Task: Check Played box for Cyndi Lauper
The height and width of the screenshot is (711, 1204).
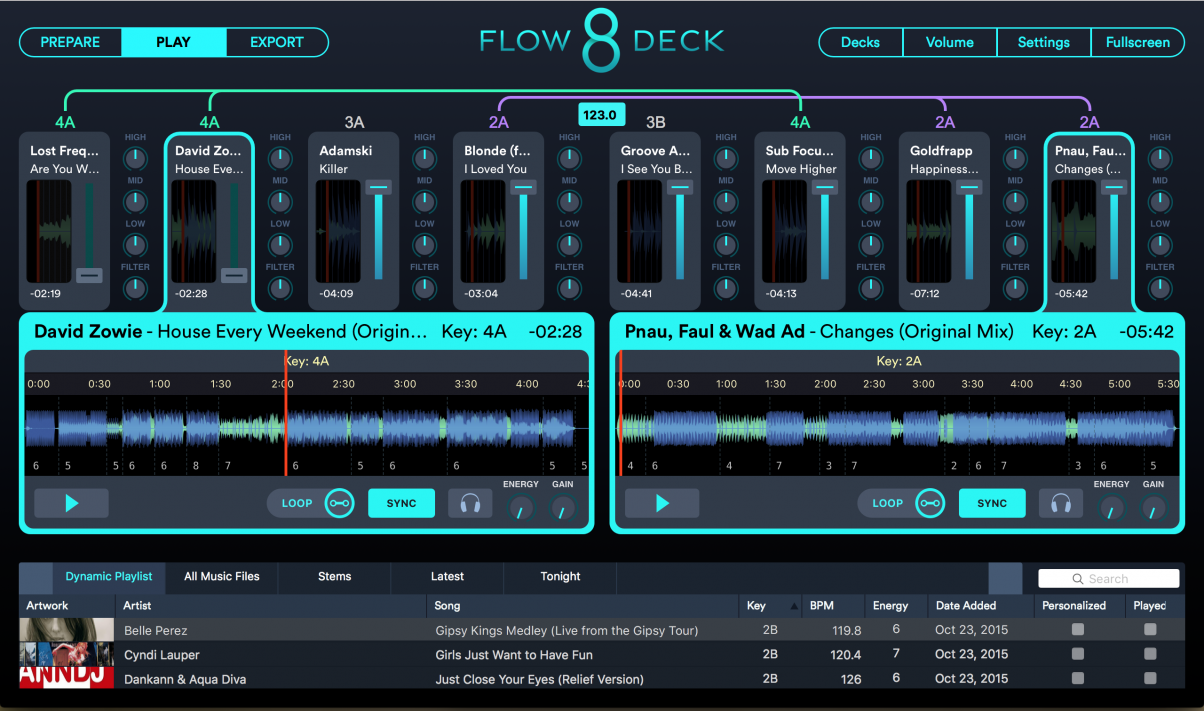Action: pyautogui.click(x=1150, y=654)
